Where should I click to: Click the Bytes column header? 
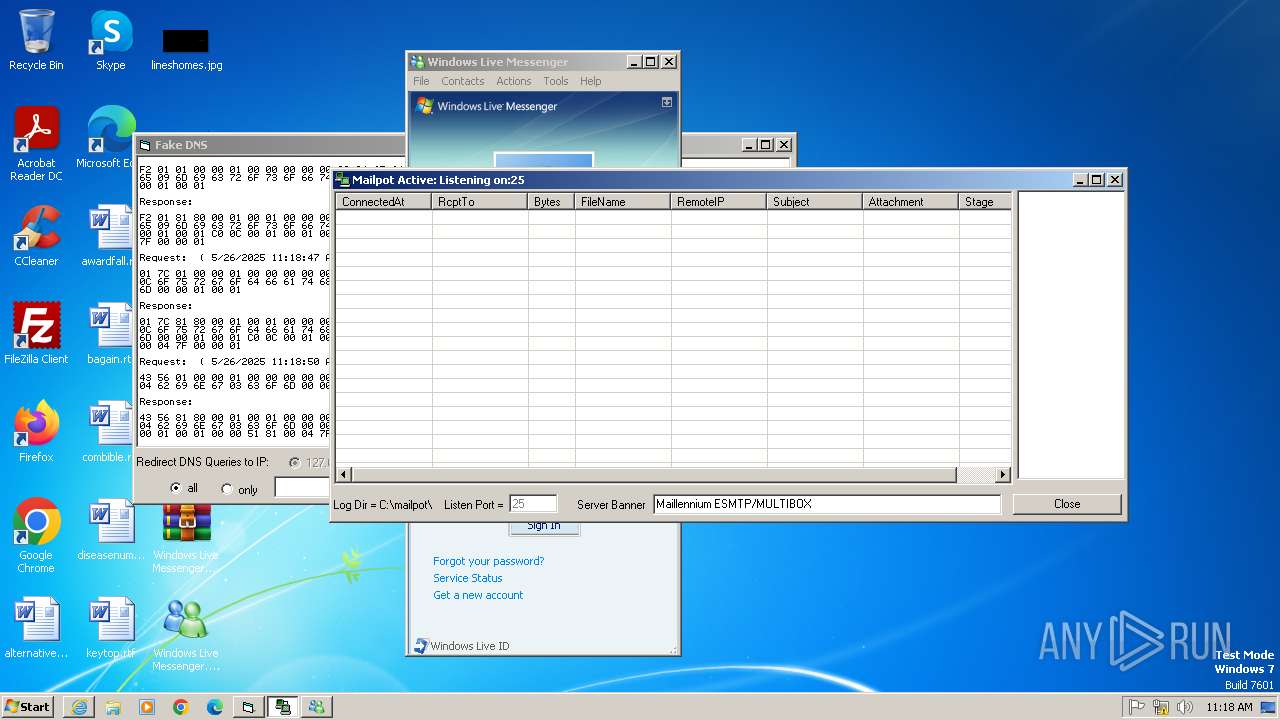pos(552,201)
